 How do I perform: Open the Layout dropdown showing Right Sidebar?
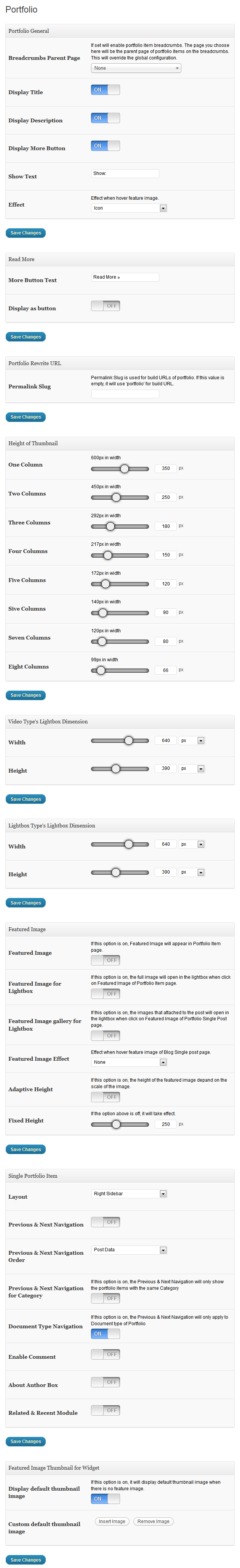tap(128, 1194)
